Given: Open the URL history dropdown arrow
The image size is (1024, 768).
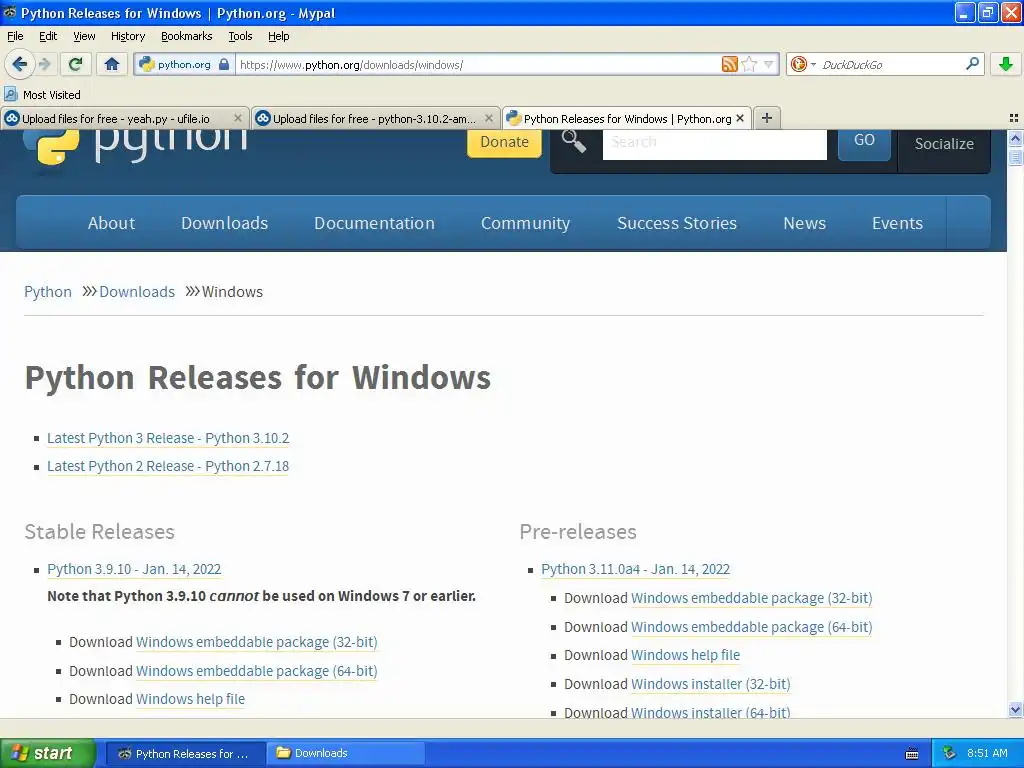Looking at the screenshot, I should coord(769,64).
